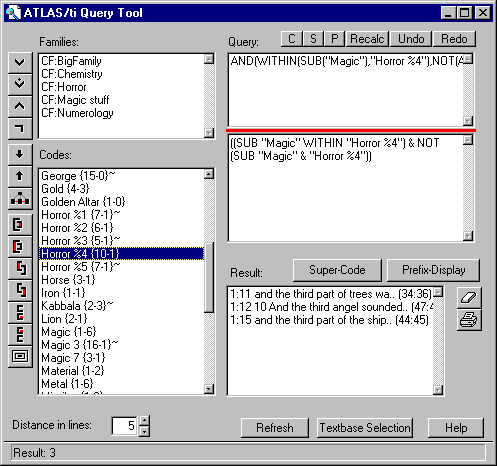
Task: Click codes list scrollbar down arrow
Action: tap(209, 389)
